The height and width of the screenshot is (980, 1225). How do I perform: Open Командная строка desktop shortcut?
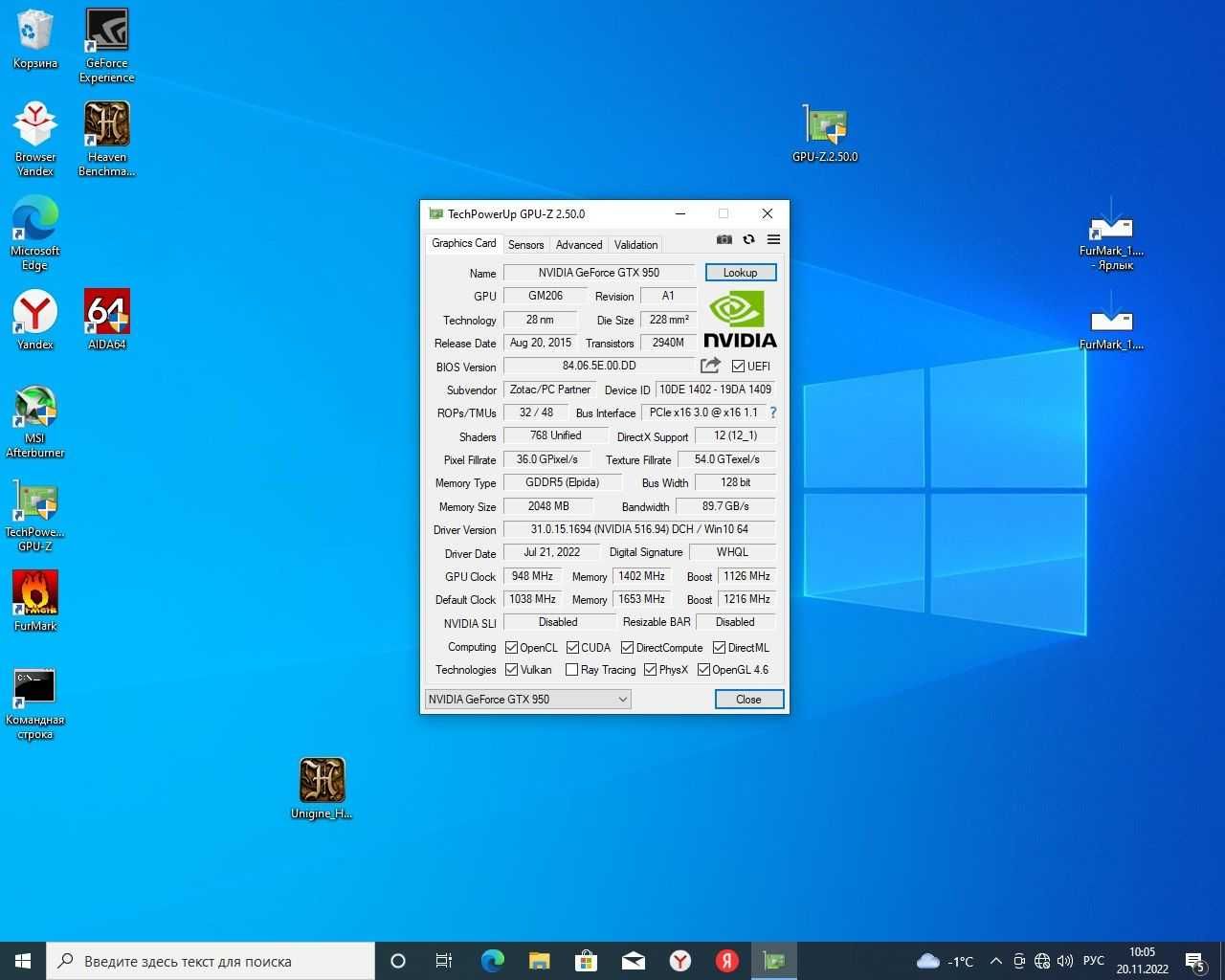[x=35, y=703]
